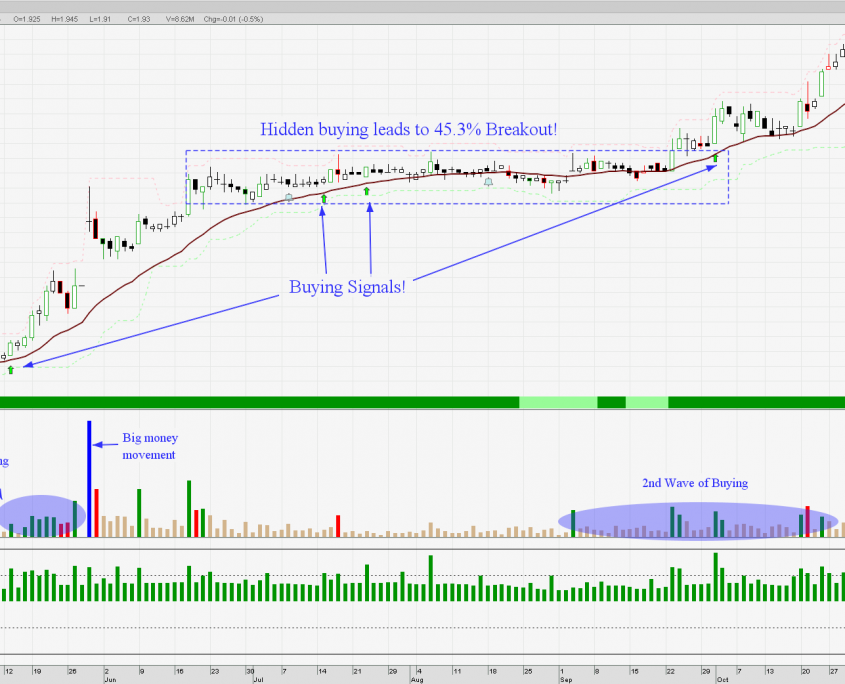This screenshot has height=684, width=845.
Task: Click the 'Sep' month label on date axis
Action: (565, 679)
